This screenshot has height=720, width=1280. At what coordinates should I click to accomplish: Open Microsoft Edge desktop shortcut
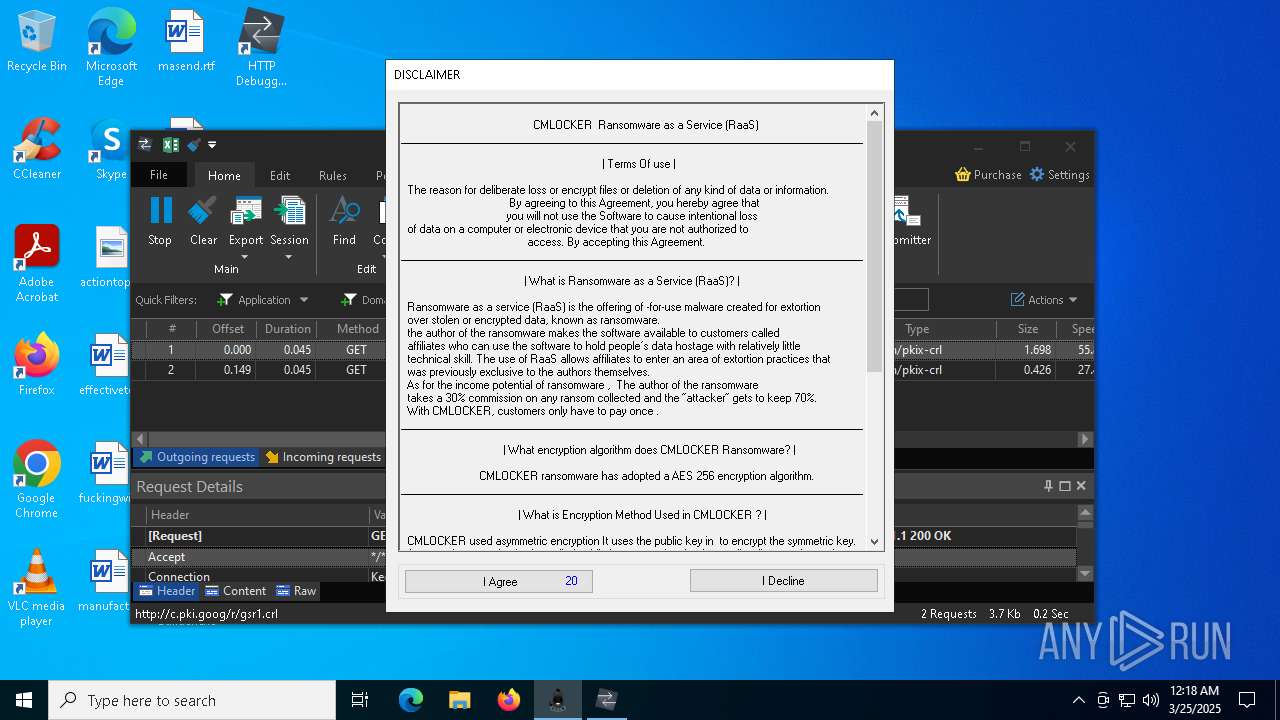point(111,48)
